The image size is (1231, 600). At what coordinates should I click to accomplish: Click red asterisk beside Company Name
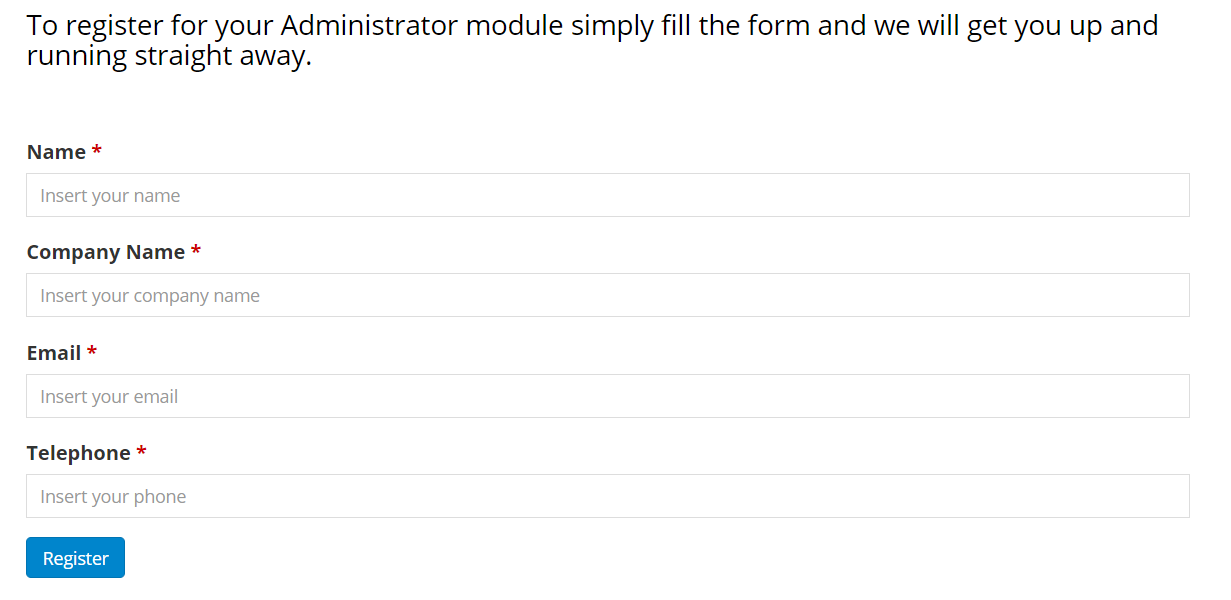[x=196, y=250]
